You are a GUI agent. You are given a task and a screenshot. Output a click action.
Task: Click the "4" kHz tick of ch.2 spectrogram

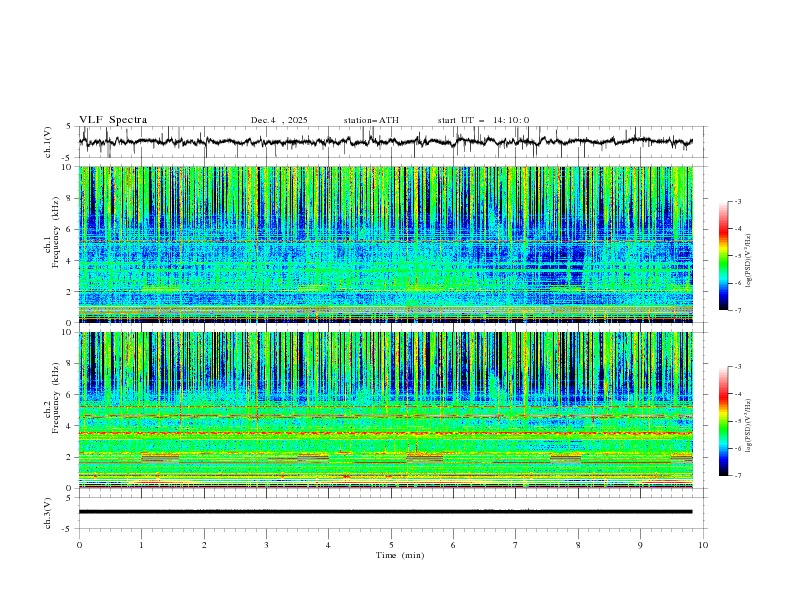point(70,426)
